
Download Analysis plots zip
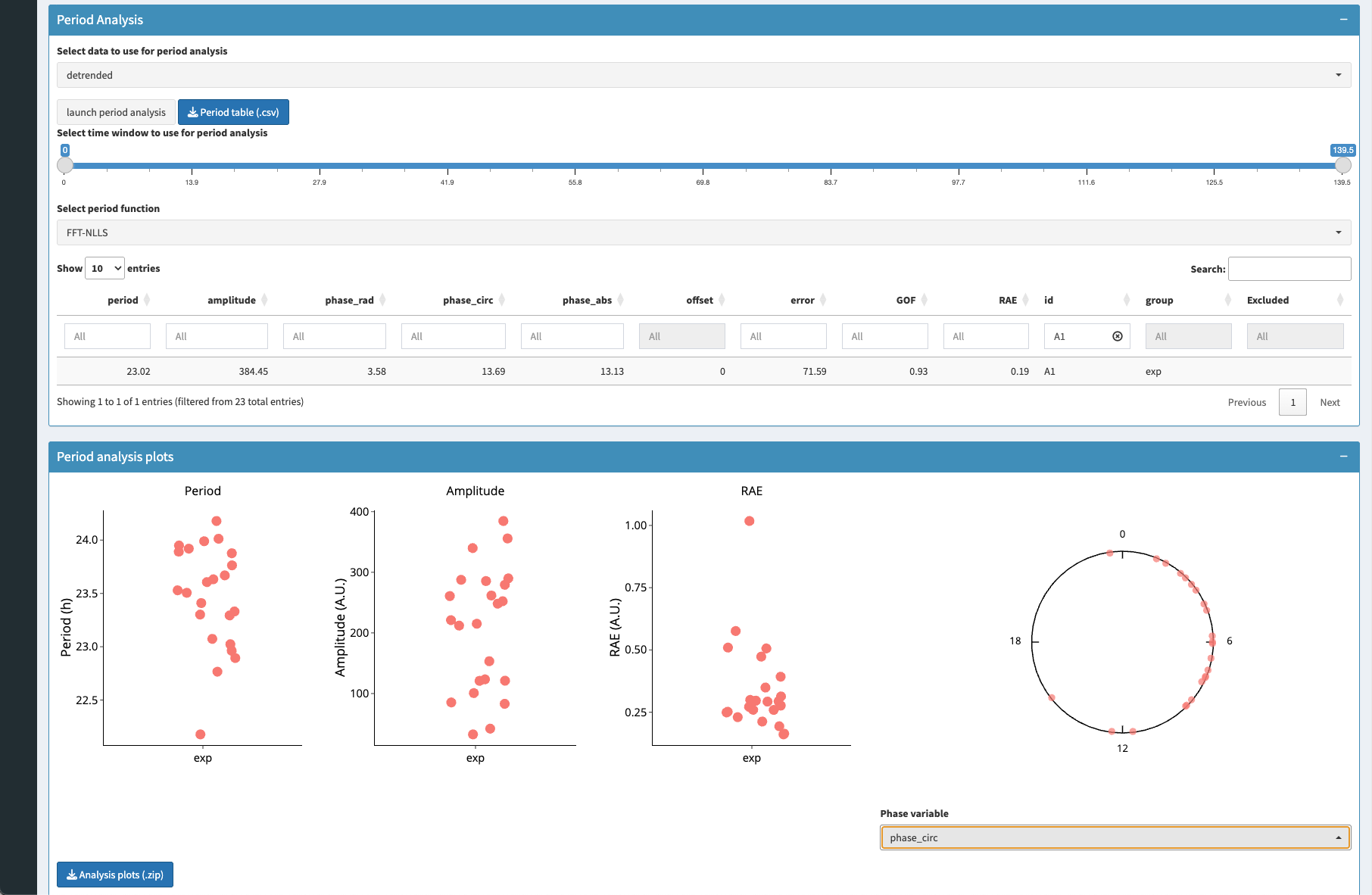[115, 875]
